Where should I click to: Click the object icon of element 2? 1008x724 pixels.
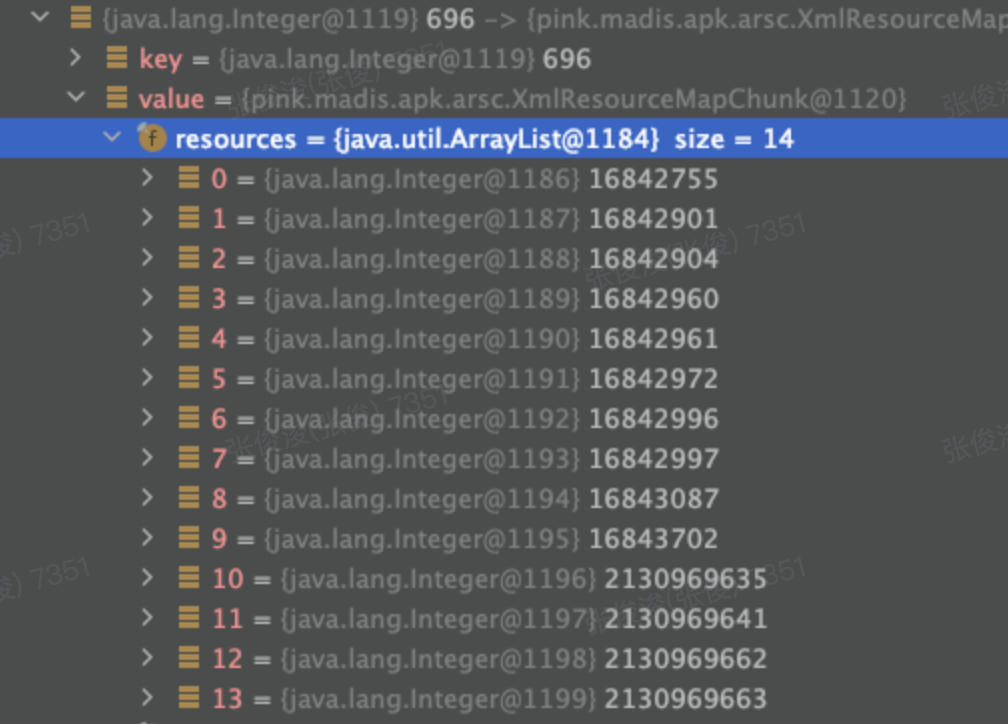pyautogui.click(x=188, y=258)
